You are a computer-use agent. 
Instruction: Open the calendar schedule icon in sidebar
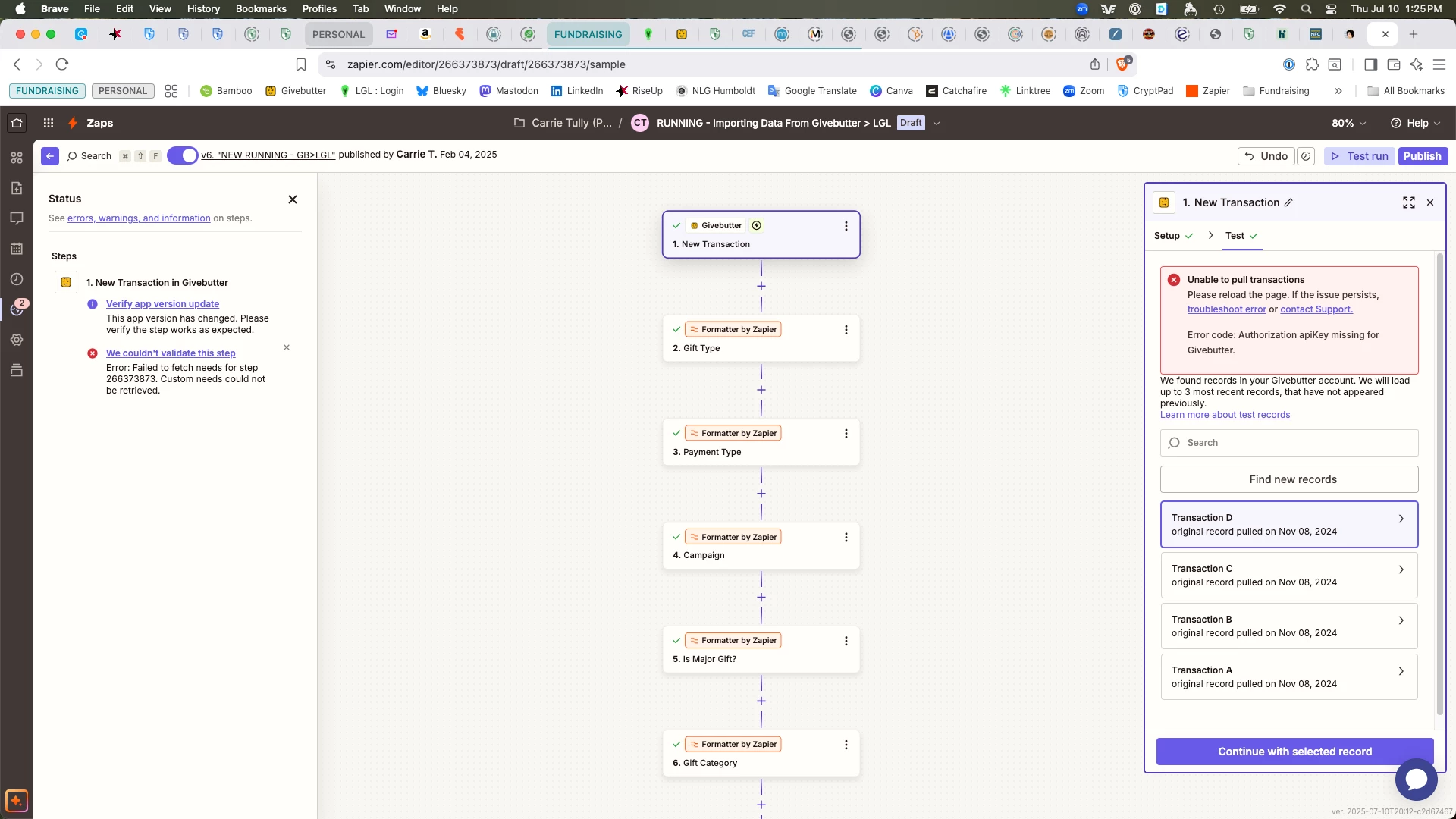tap(17, 249)
